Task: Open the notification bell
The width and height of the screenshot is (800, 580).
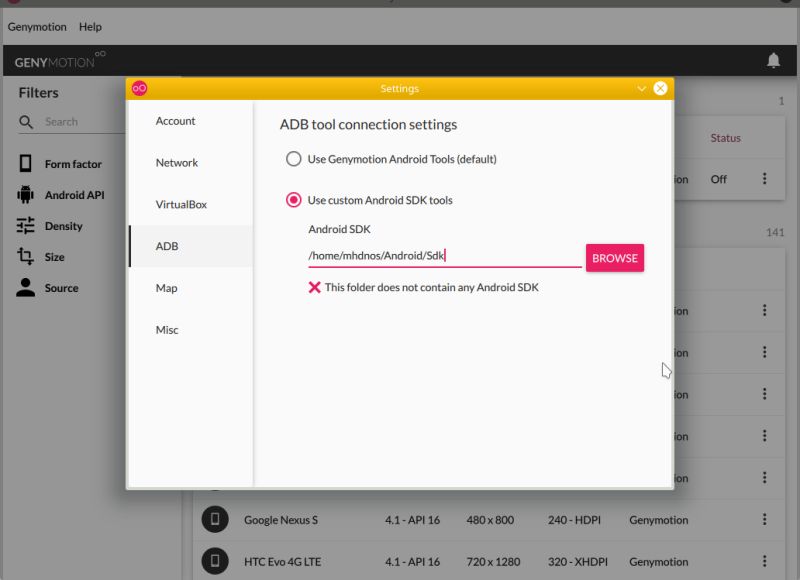Action: pos(773,60)
